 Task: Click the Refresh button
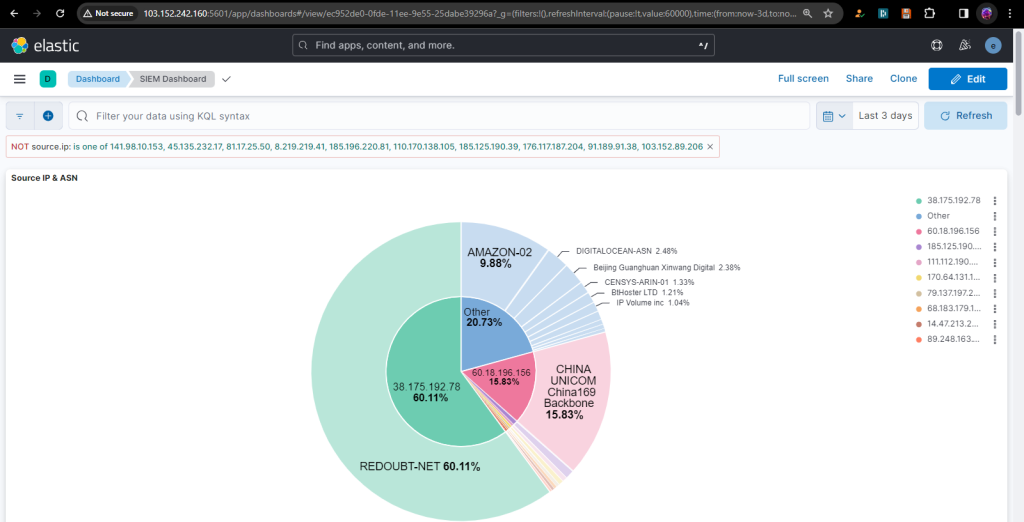click(x=965, y=116)
